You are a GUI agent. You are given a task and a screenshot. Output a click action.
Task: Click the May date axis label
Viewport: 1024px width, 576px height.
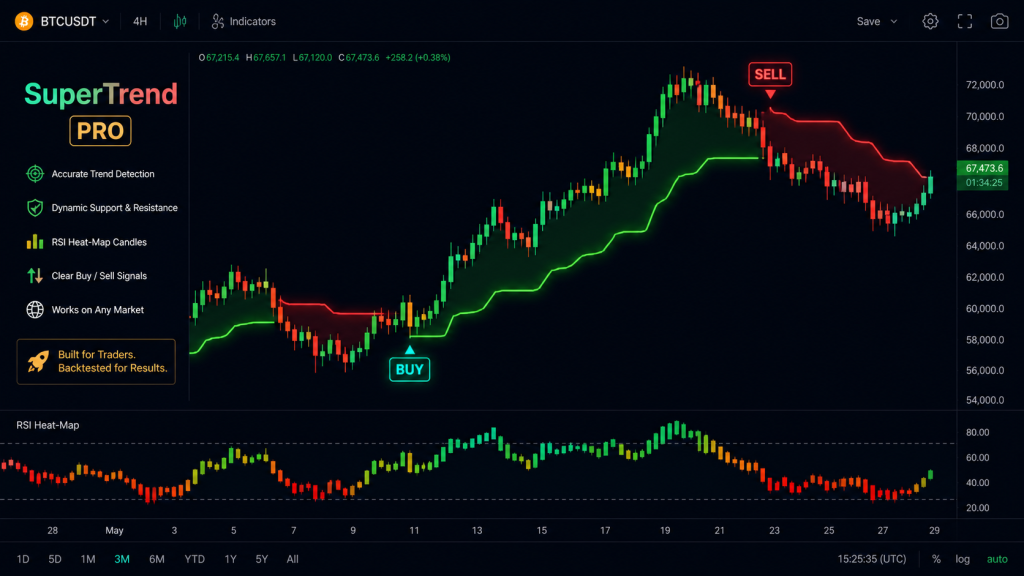[x=114, y=530]
